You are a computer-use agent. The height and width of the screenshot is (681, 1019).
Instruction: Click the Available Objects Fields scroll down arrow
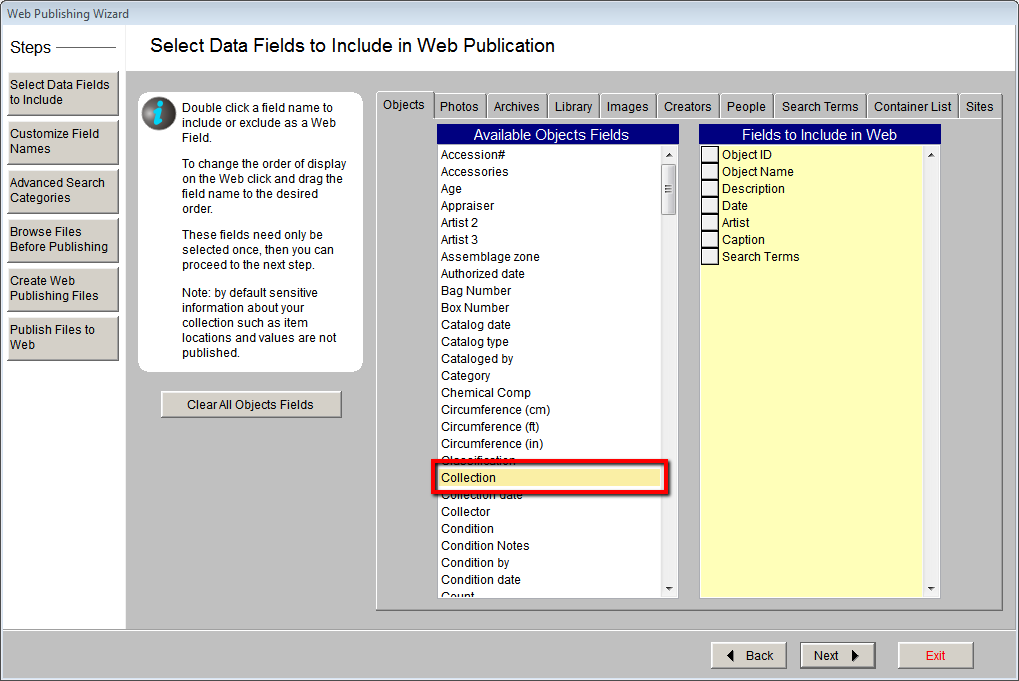pos(669,589)
